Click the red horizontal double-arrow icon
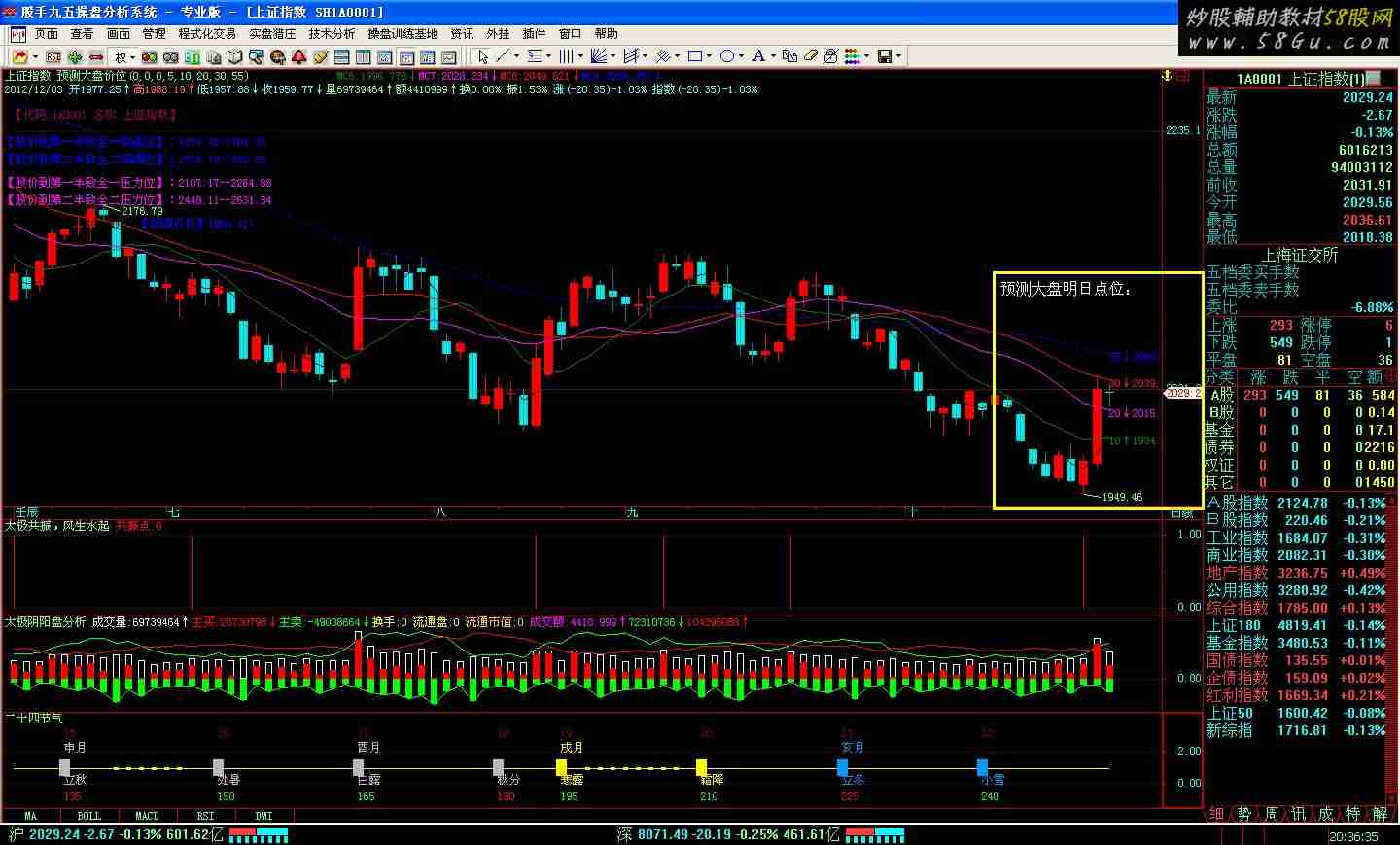Image resolution: width=1400 pixels, height=845 pixels. coord(96,57)
